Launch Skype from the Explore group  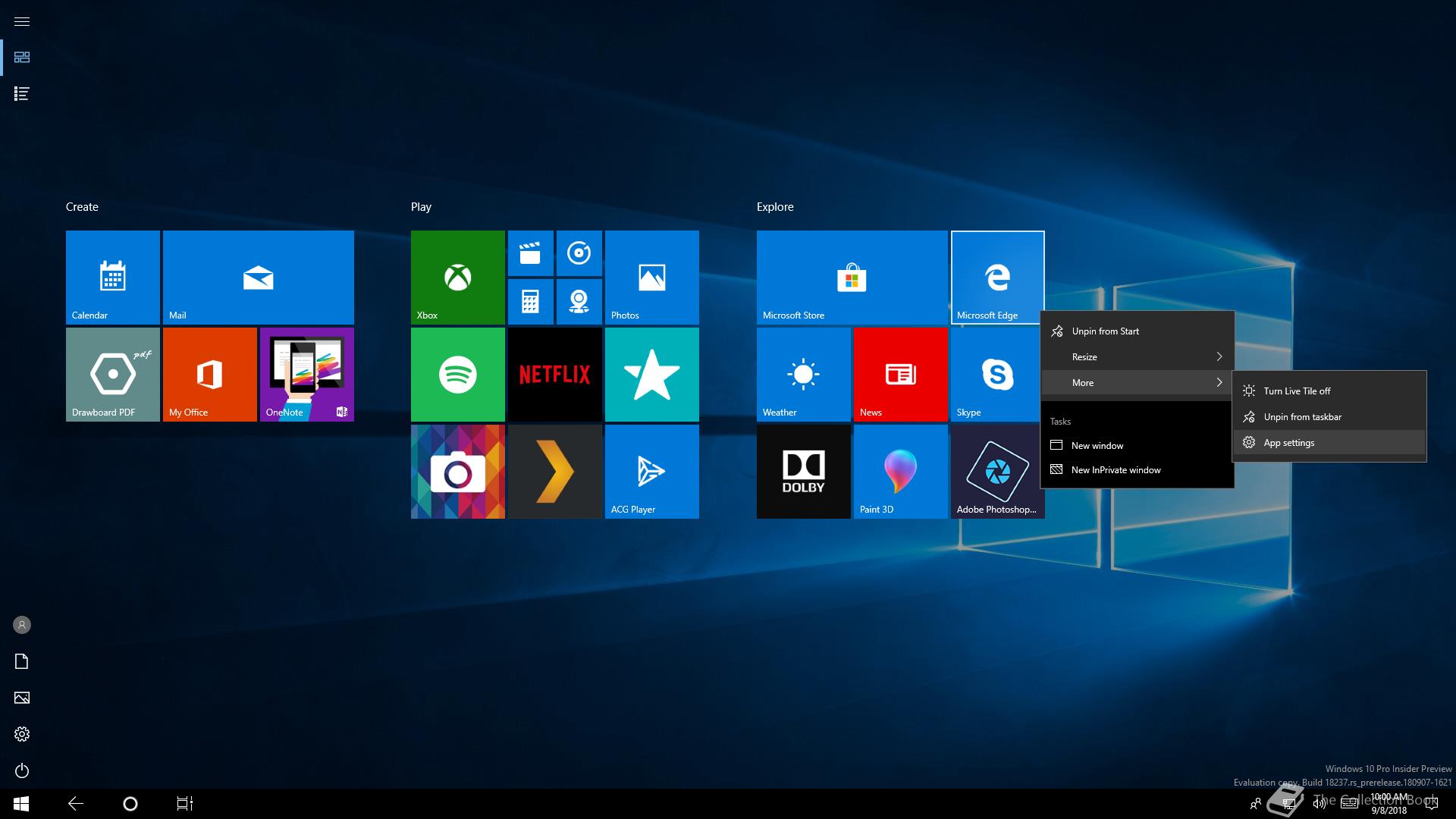[997, 375]
